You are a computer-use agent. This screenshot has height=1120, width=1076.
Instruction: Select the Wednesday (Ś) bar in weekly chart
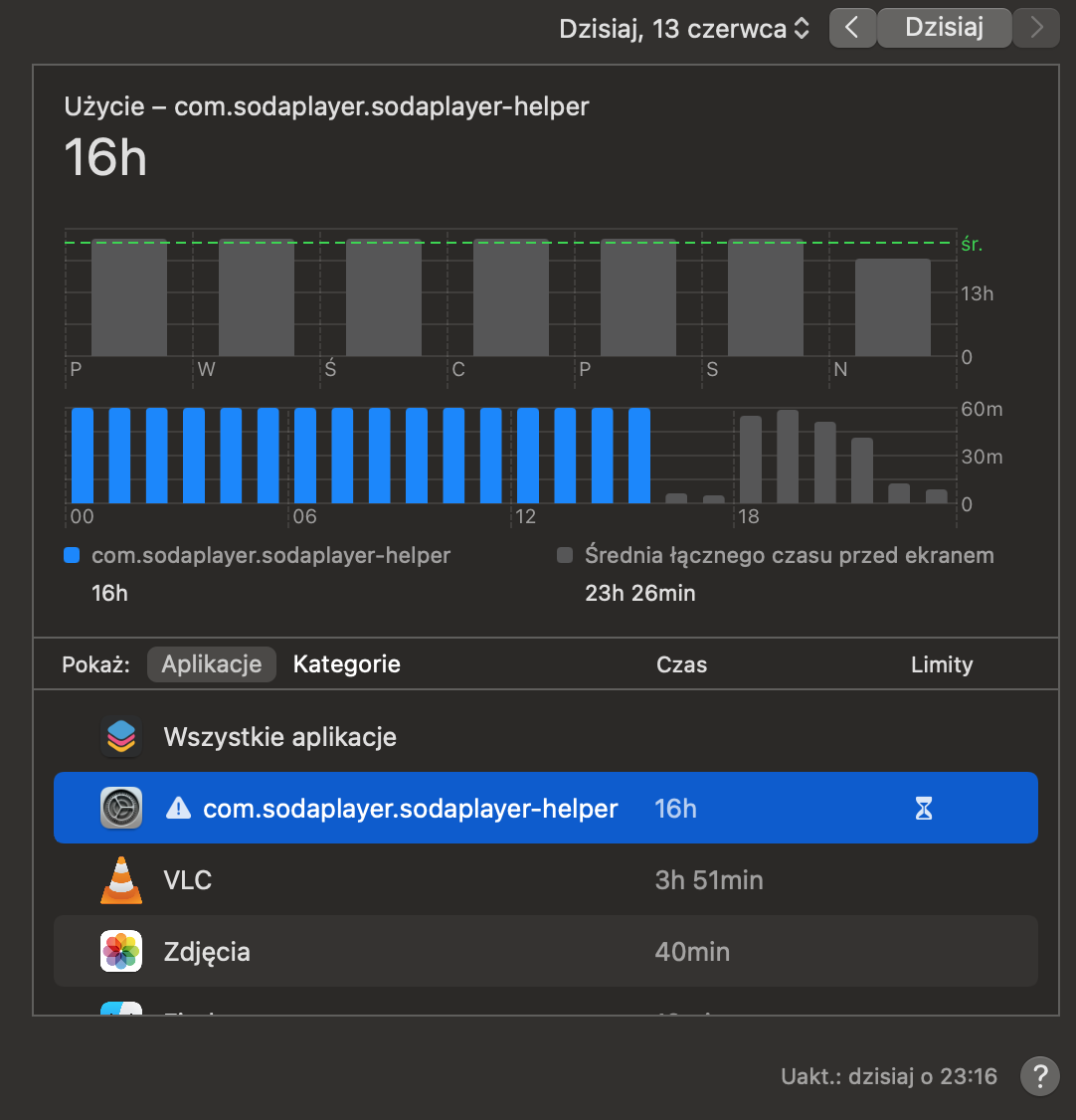[x=384, y=297]
